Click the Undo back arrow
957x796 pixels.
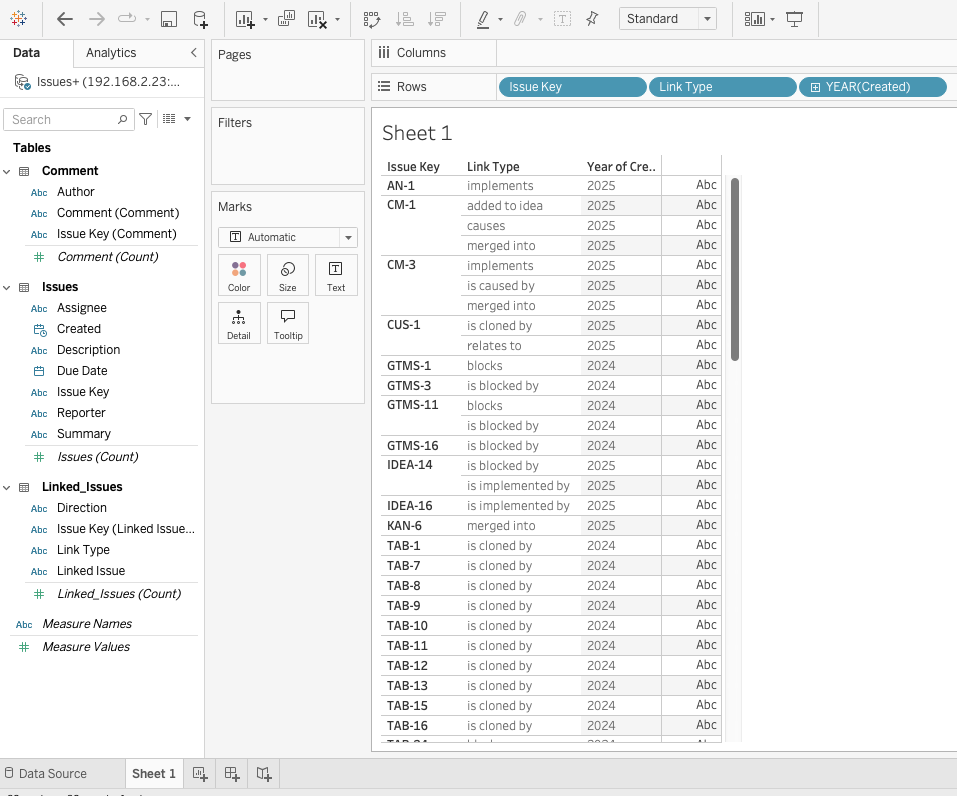tap(65, 19)
